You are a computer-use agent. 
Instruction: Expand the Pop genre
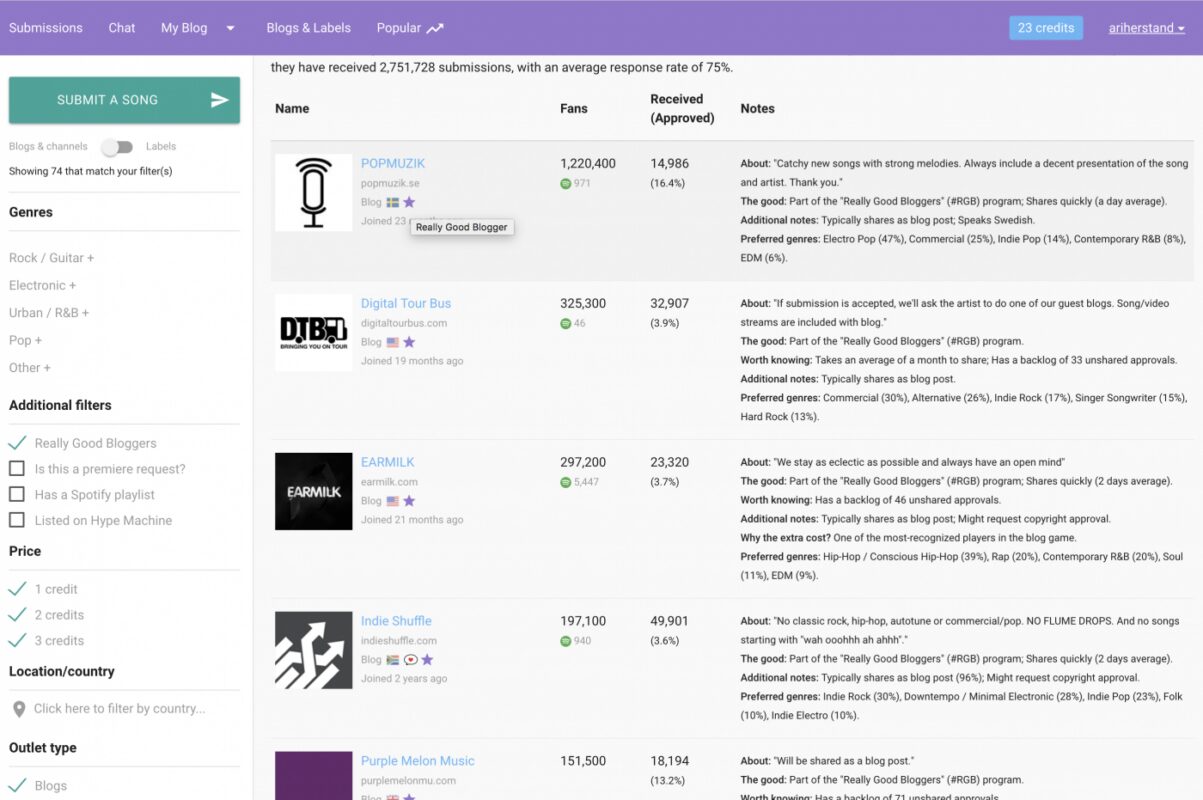click(x=25, y=340)
